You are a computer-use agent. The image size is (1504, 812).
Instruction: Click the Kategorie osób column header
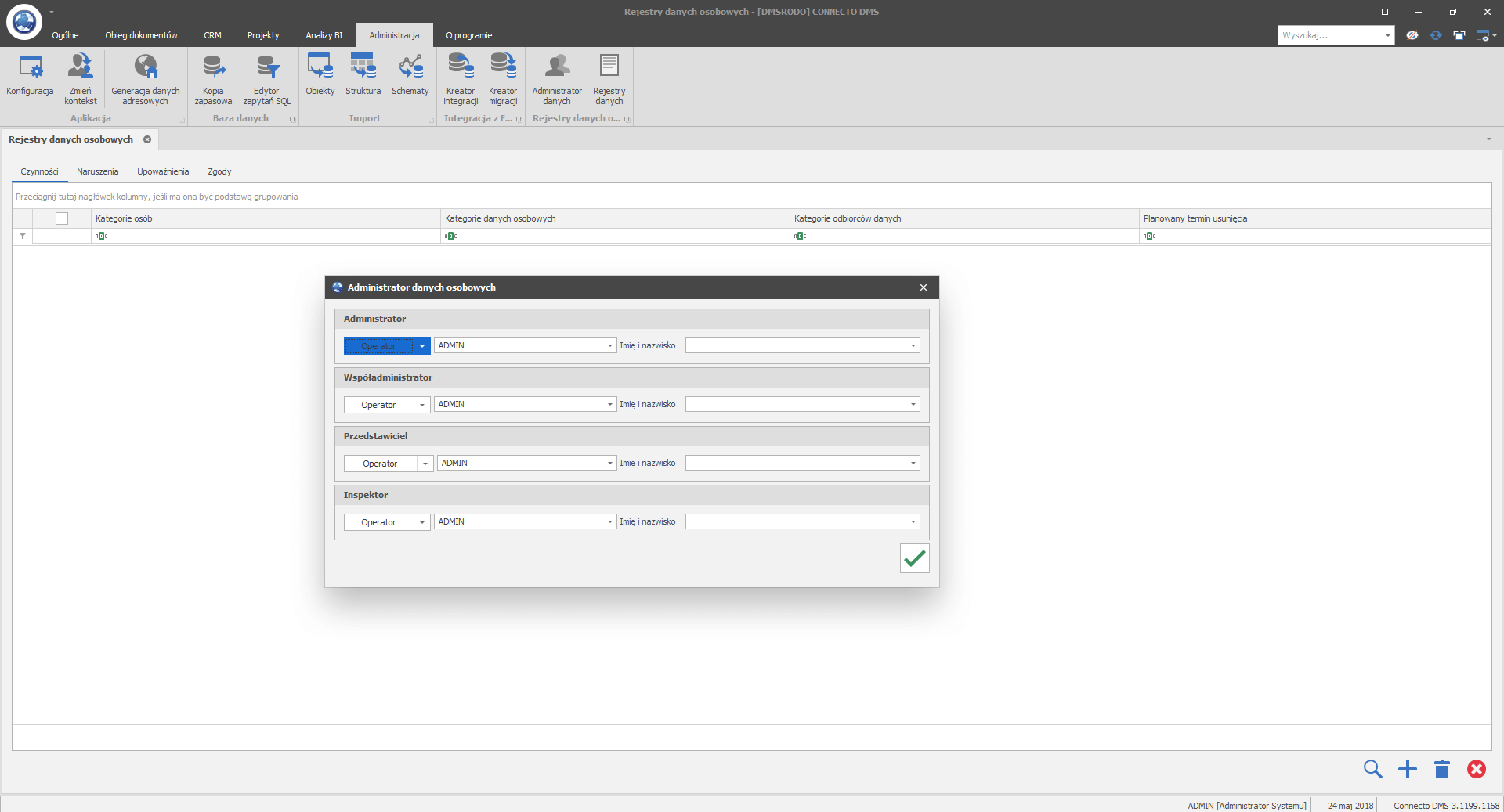[266, 218]
